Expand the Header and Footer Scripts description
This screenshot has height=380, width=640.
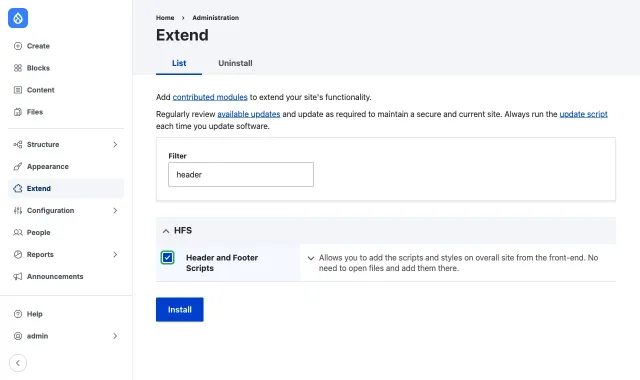[x=311, y=258]
